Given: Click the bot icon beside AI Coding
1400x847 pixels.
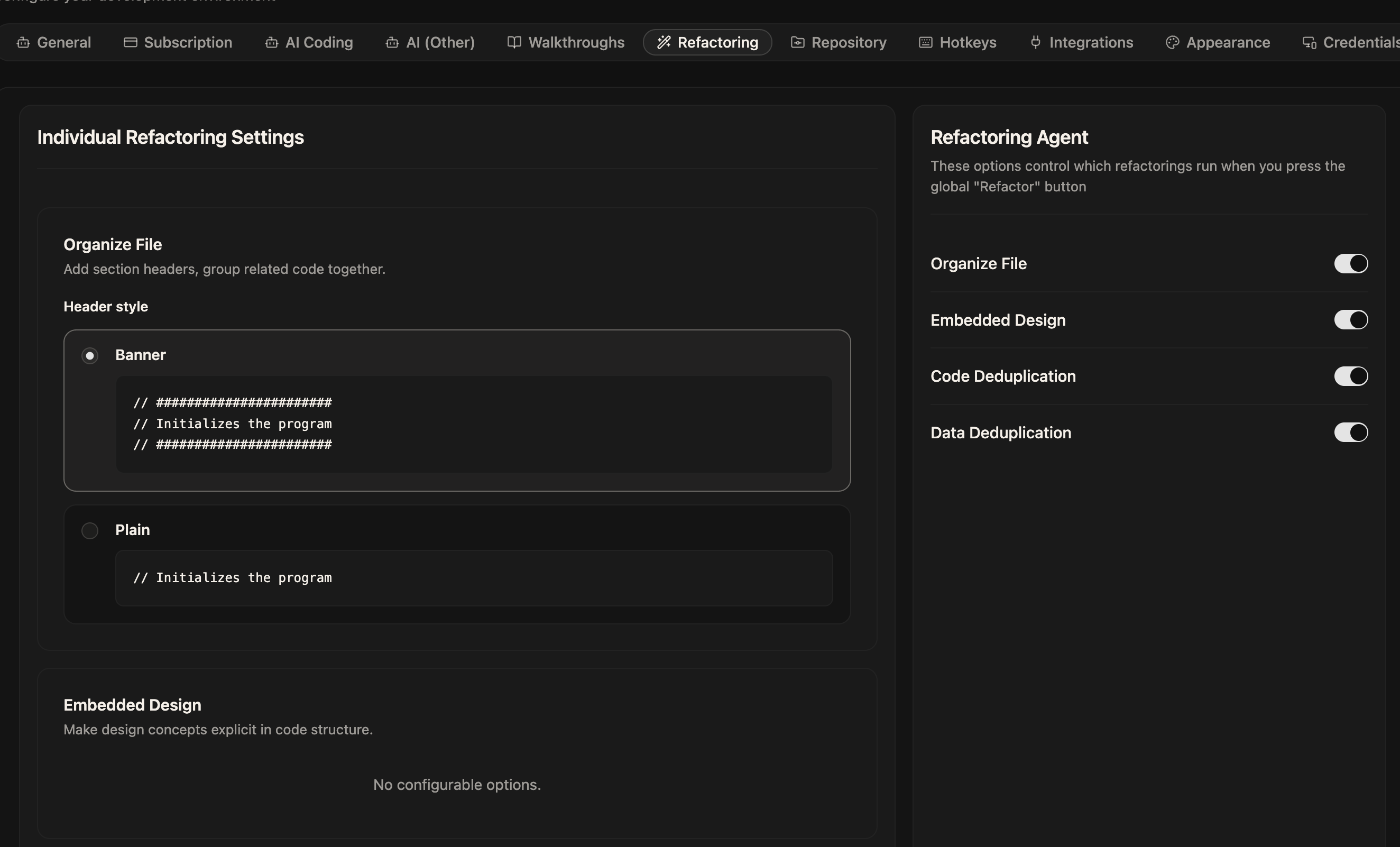Looking at the screenshot, I should click(272, 43).
